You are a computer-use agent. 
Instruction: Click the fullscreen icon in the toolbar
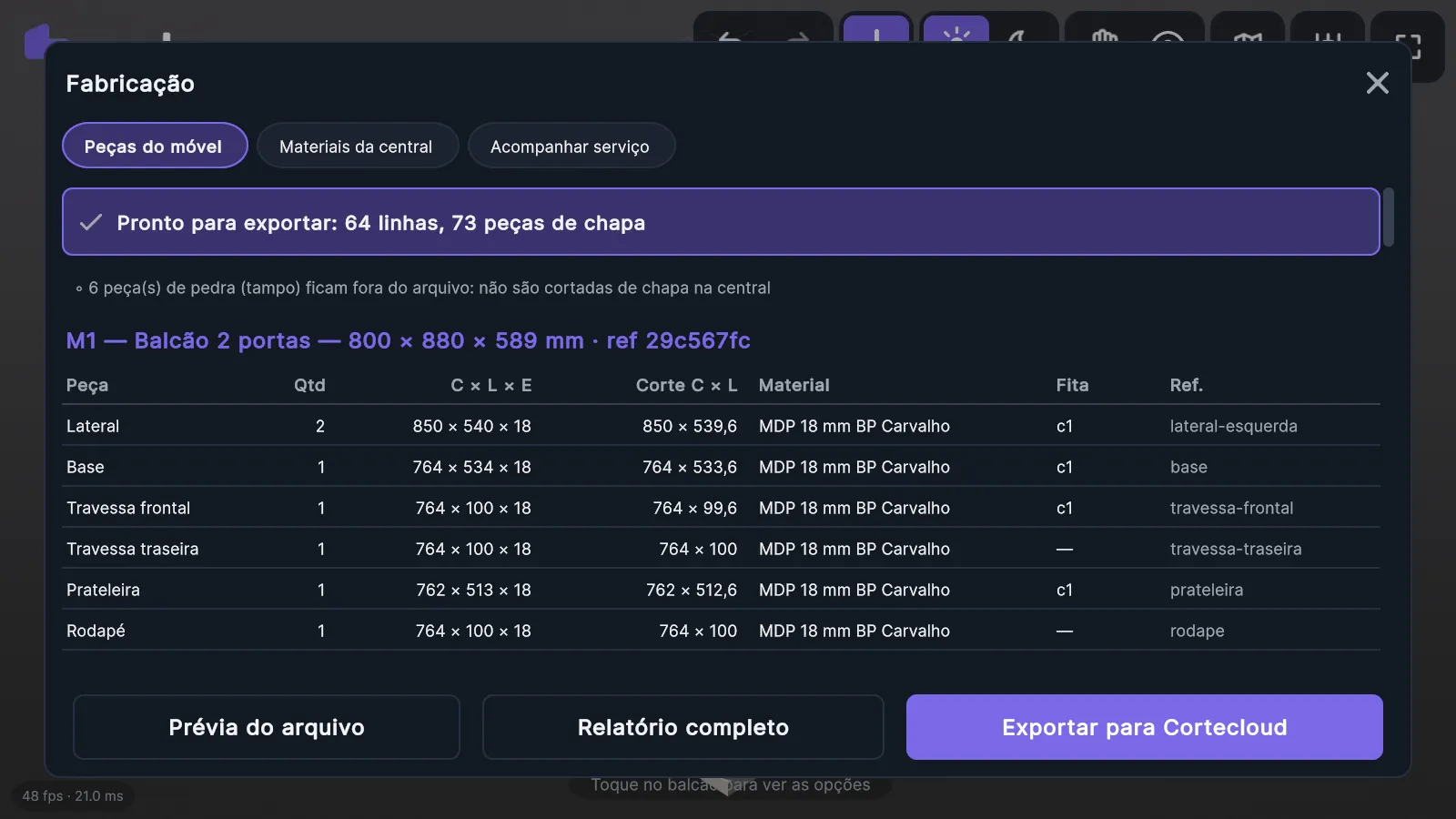pyautogui.click(x=1408, y=45)
